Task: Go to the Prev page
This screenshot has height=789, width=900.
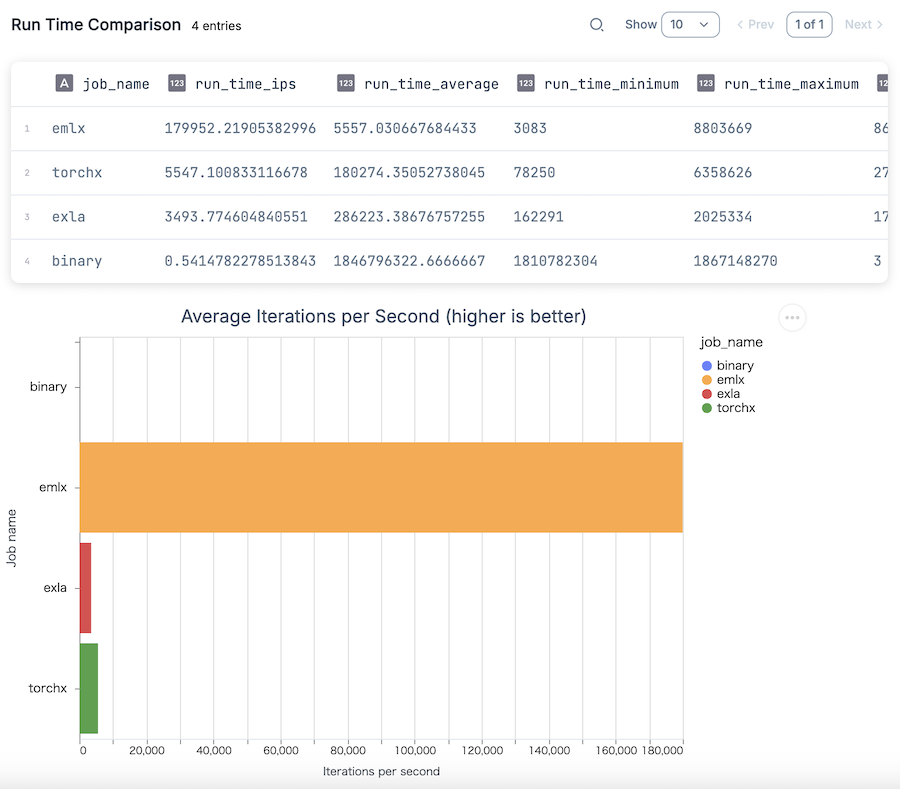Action: coord(755,25)
